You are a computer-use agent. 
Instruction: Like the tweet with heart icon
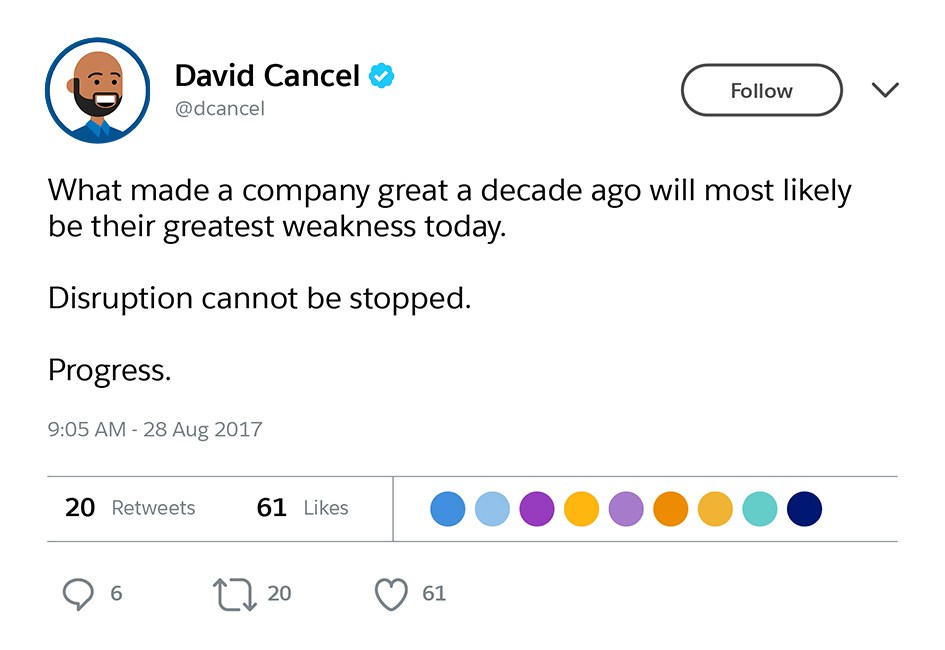point(391,594)
